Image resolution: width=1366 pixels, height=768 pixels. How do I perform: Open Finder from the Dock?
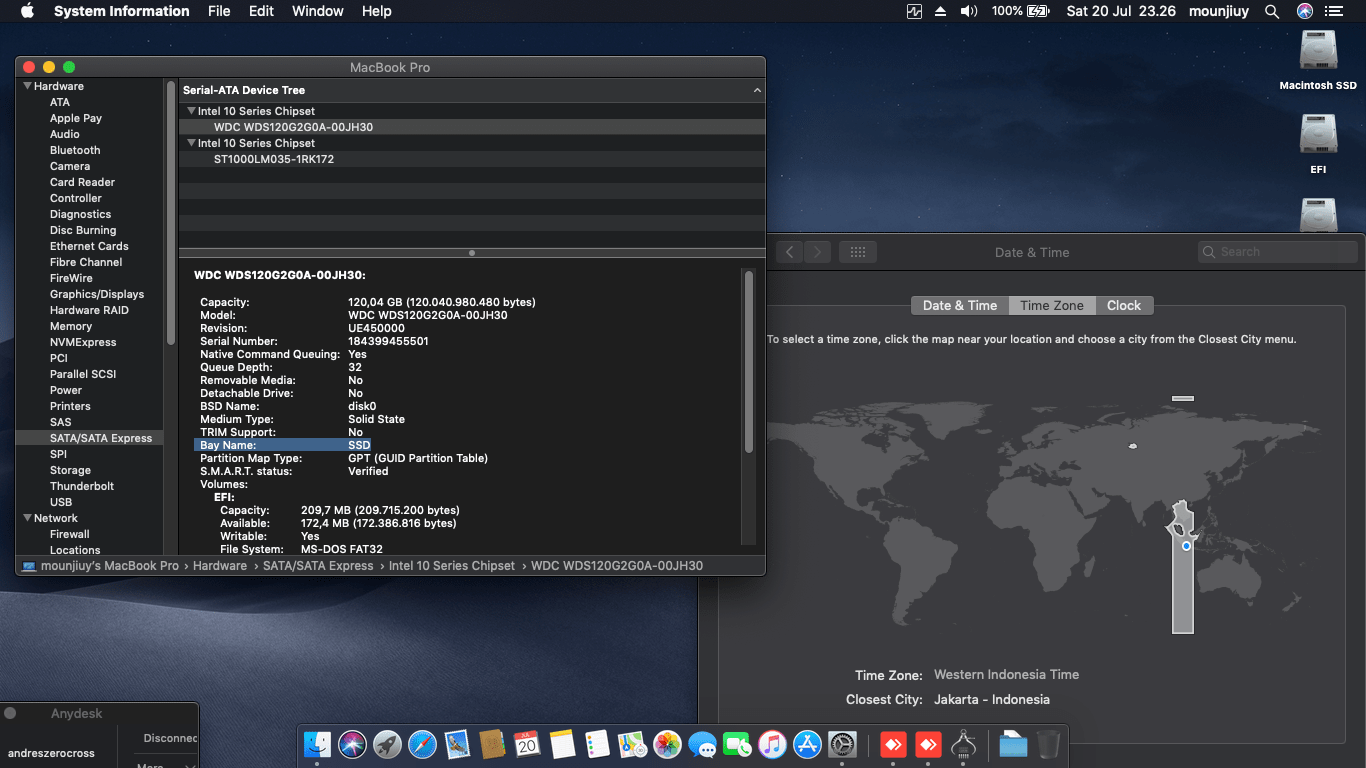click(317, 744)
